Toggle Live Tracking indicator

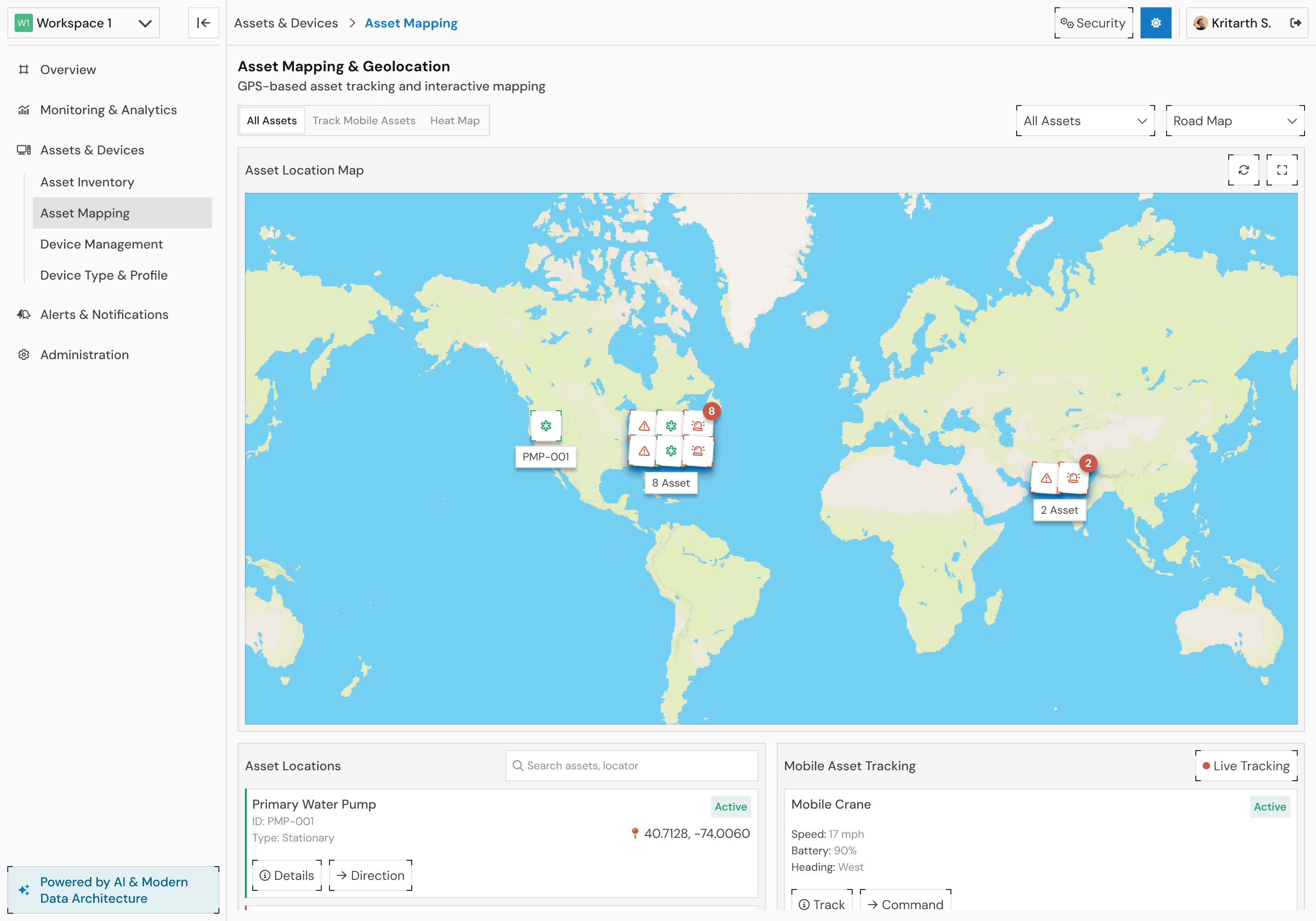[x=1246, y=766]
